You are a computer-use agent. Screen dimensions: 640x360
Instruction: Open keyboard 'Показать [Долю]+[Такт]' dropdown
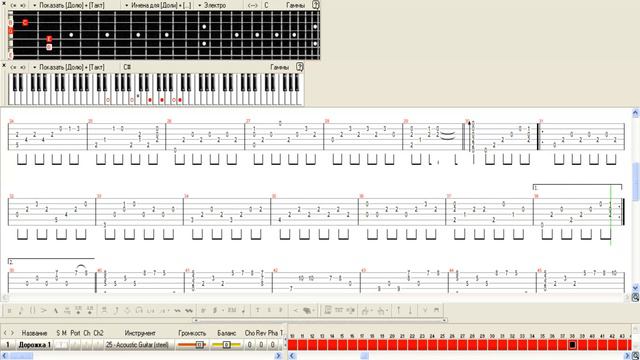tap(68, 67)
